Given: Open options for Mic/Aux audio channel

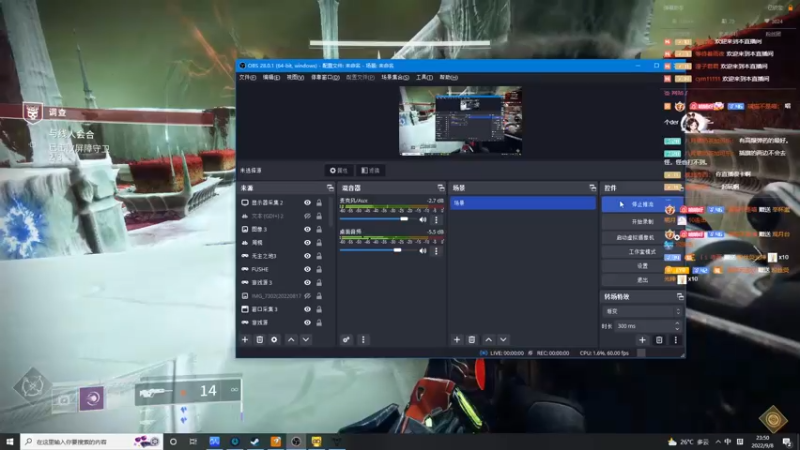Looking at the screenshot, I should (436, 220).
